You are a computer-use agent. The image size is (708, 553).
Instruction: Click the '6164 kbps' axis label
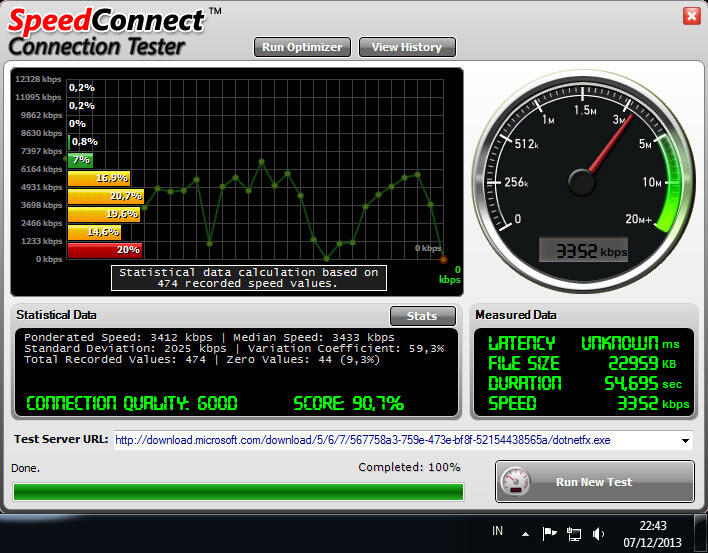pos(42,169)
